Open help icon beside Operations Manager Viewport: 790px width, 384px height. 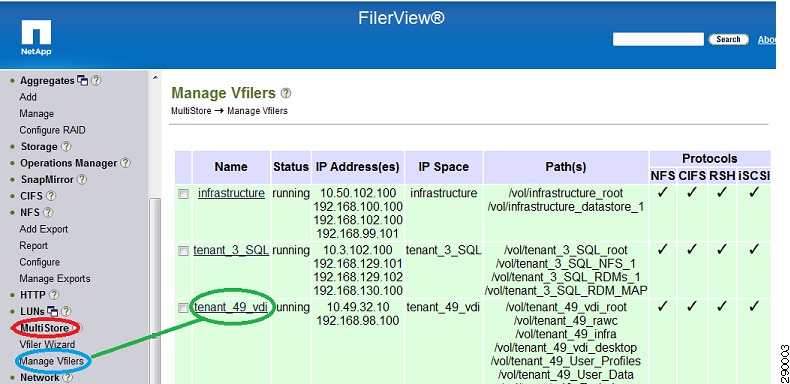[125, 163]
